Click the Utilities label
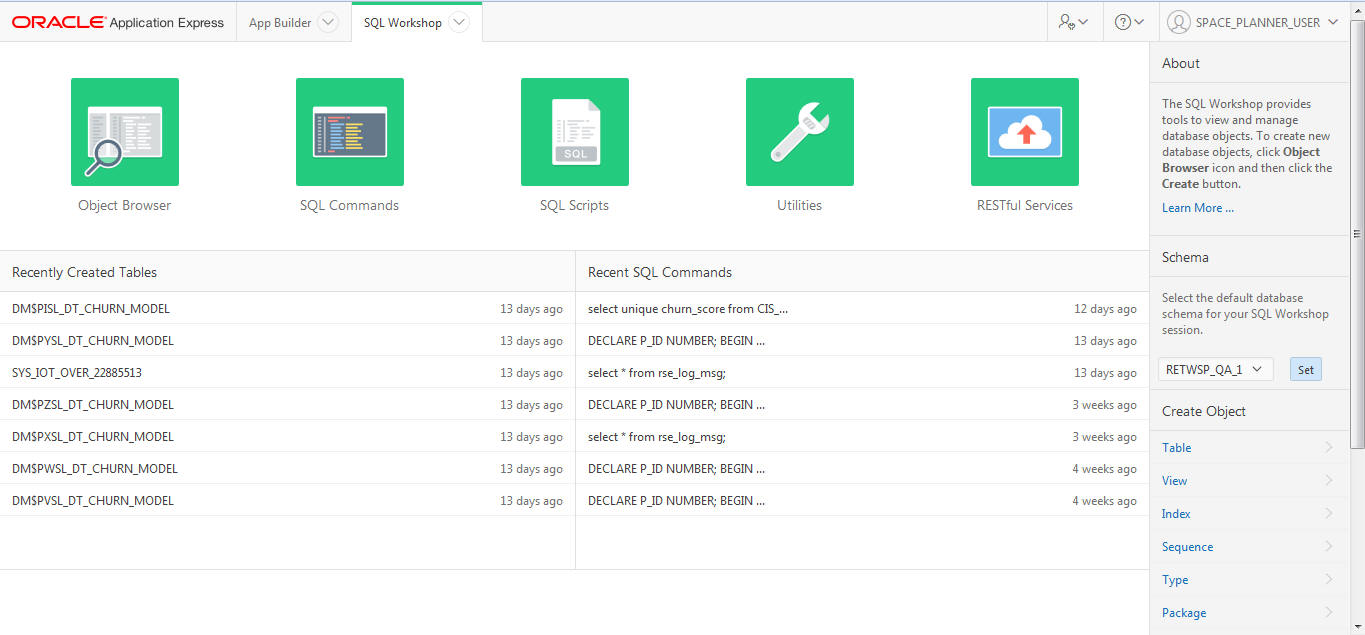 click(x=800, y=205)
